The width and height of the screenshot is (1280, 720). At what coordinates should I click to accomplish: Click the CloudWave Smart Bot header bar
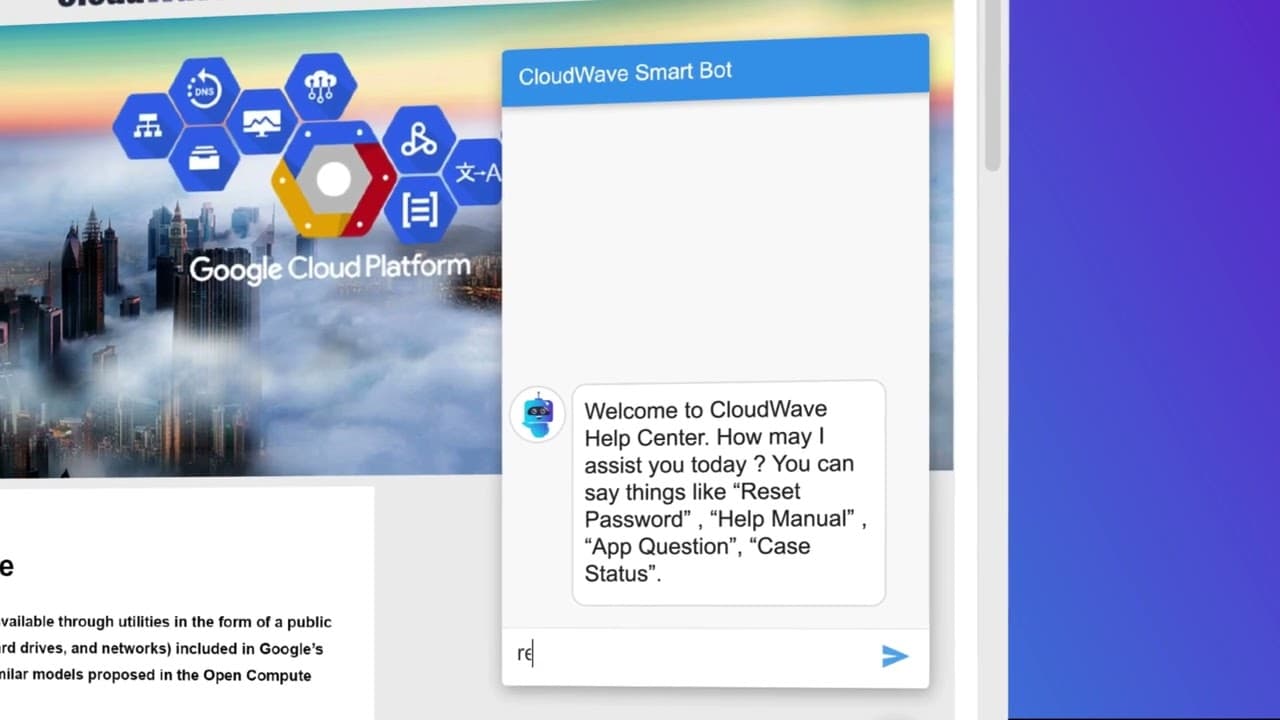tap(715, 71)
